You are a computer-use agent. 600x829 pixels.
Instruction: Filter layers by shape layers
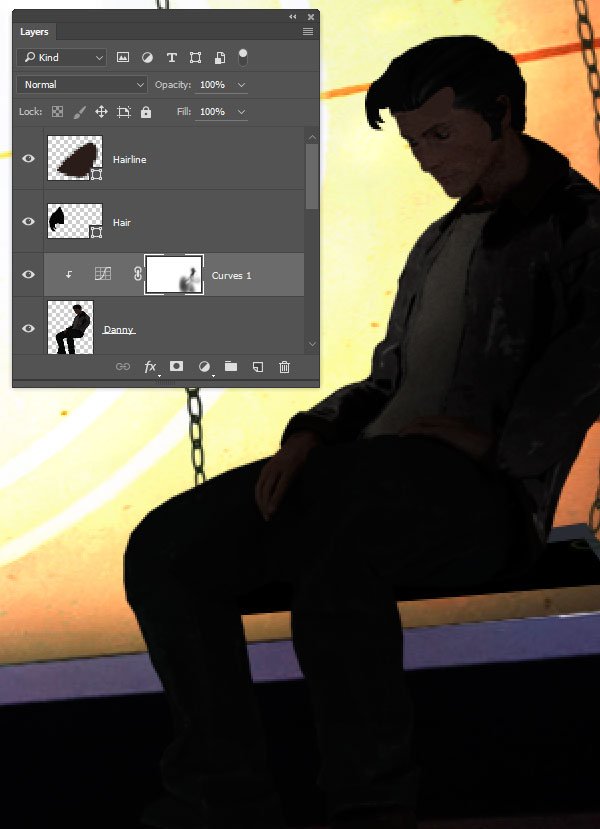click(196, 58)
